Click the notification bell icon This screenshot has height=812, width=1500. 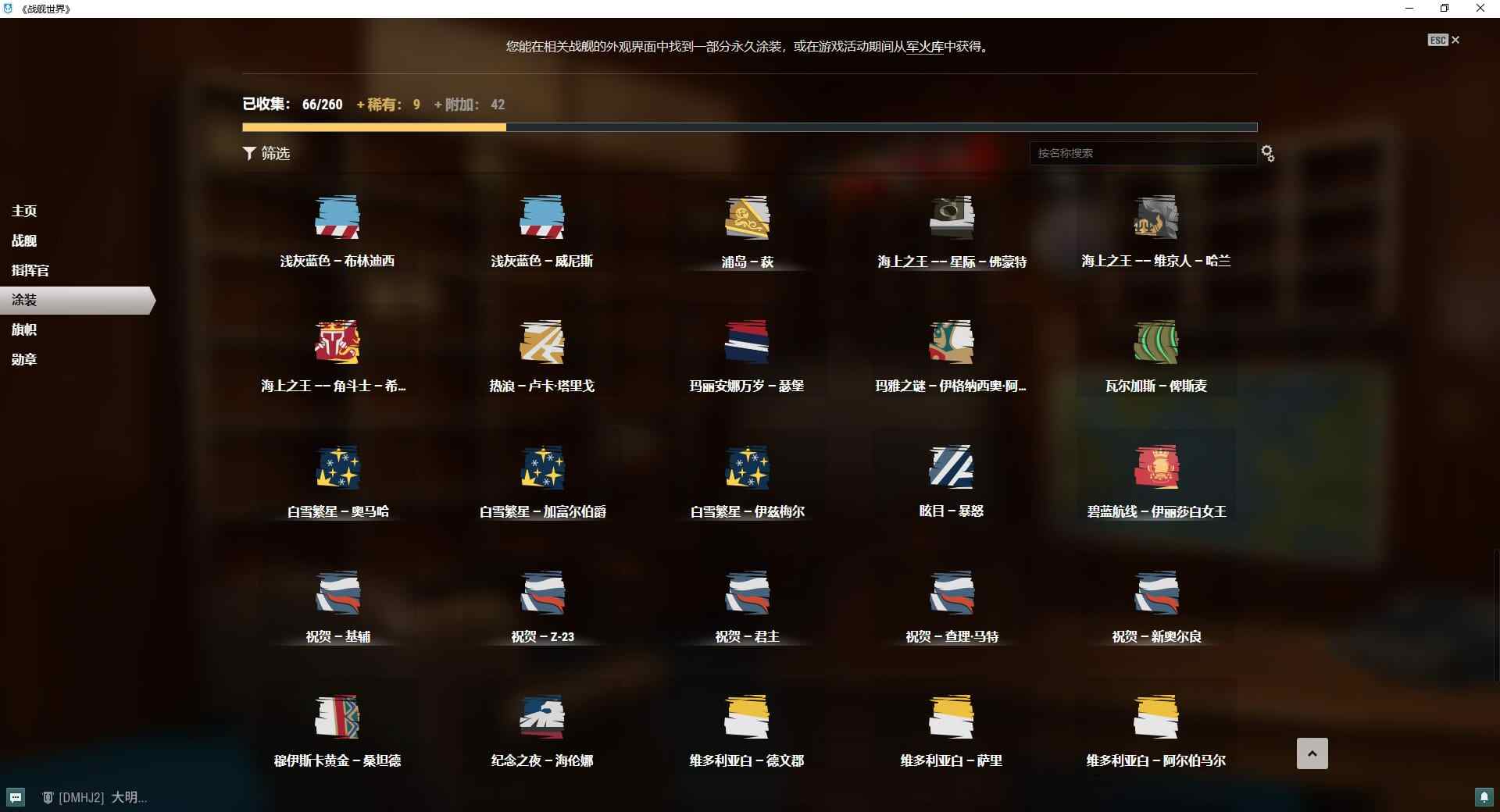coord(1485,797)
